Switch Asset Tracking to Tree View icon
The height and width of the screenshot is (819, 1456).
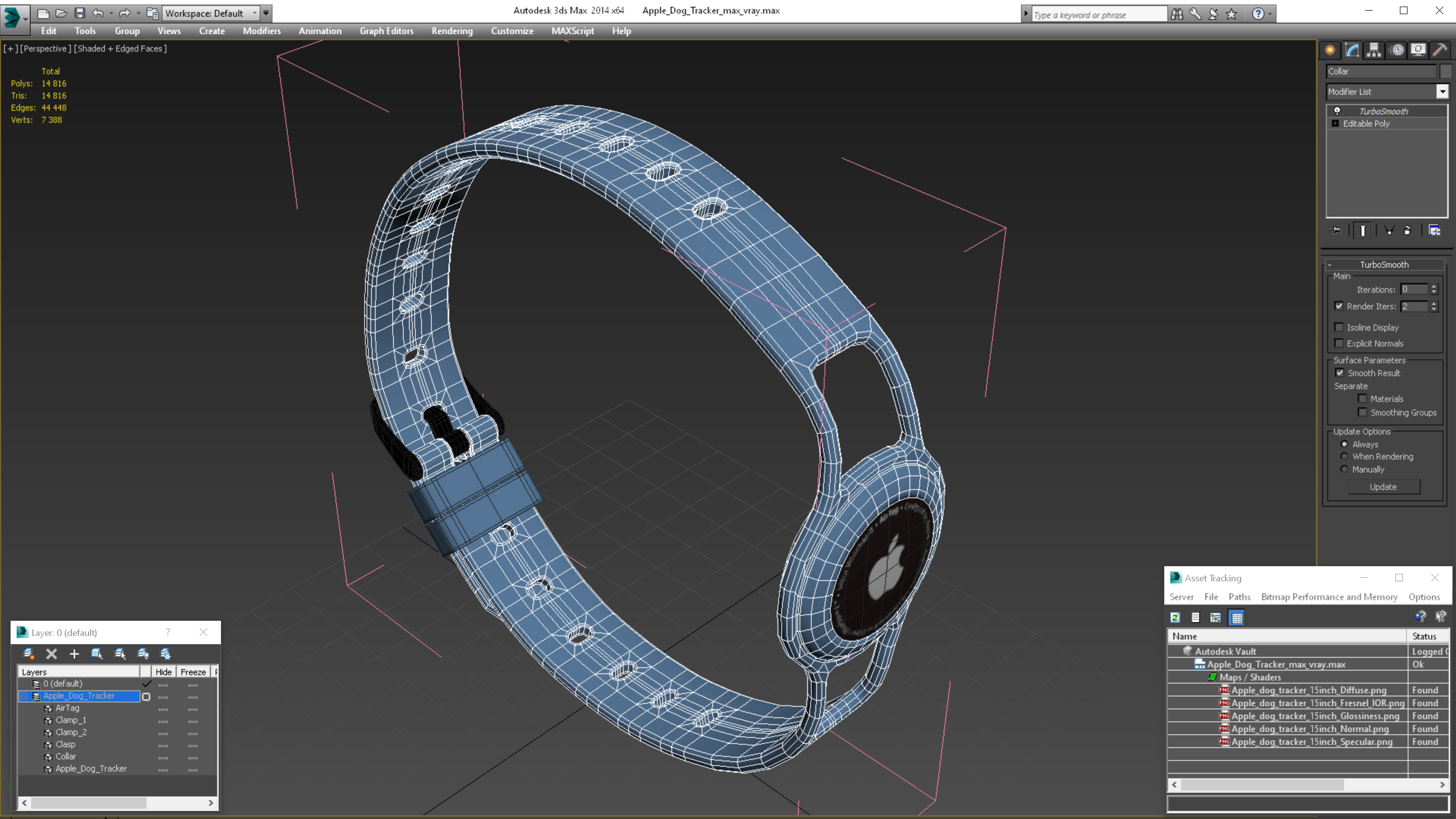(1215, 618)
